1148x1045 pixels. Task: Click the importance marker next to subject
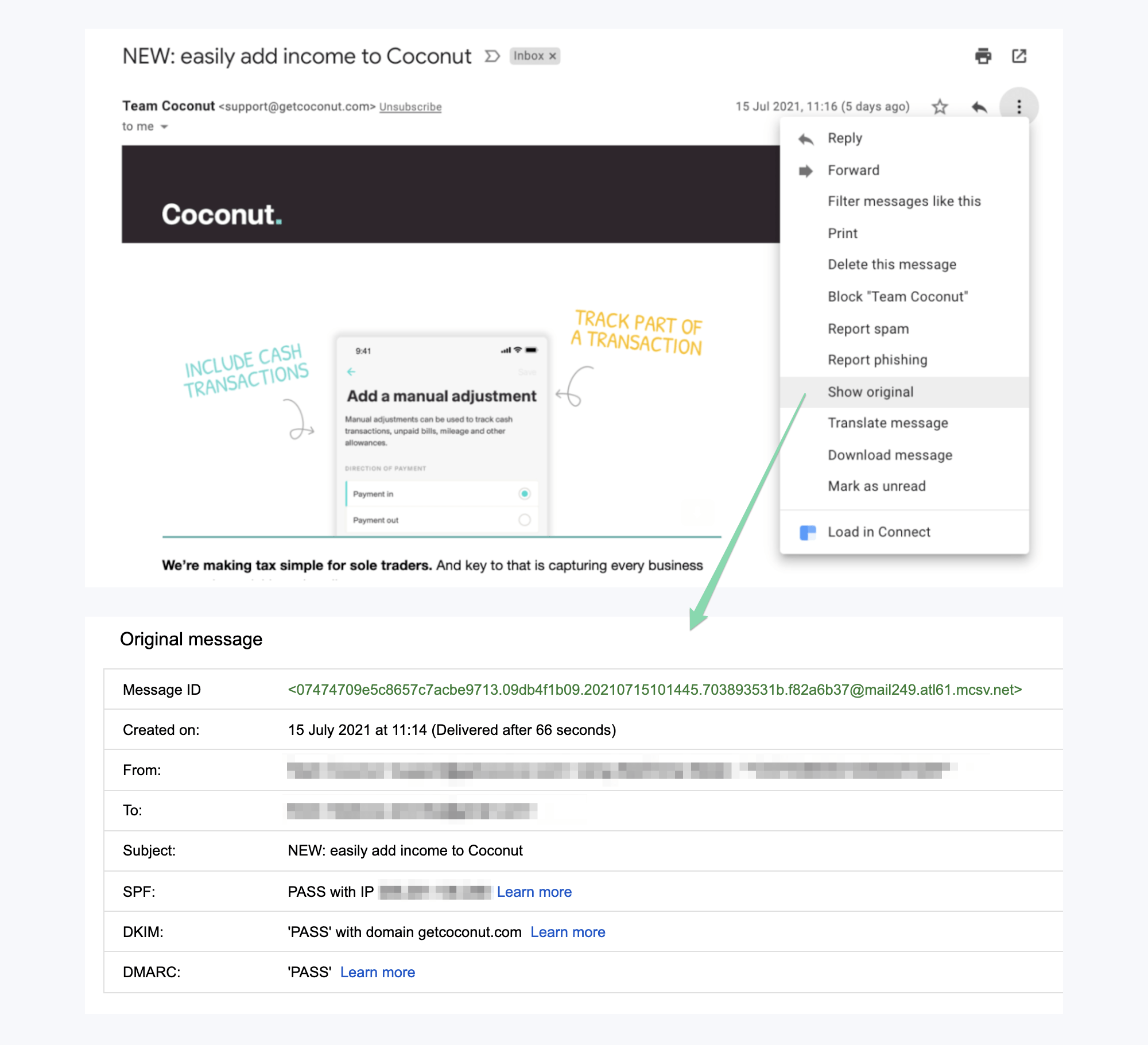492,56
